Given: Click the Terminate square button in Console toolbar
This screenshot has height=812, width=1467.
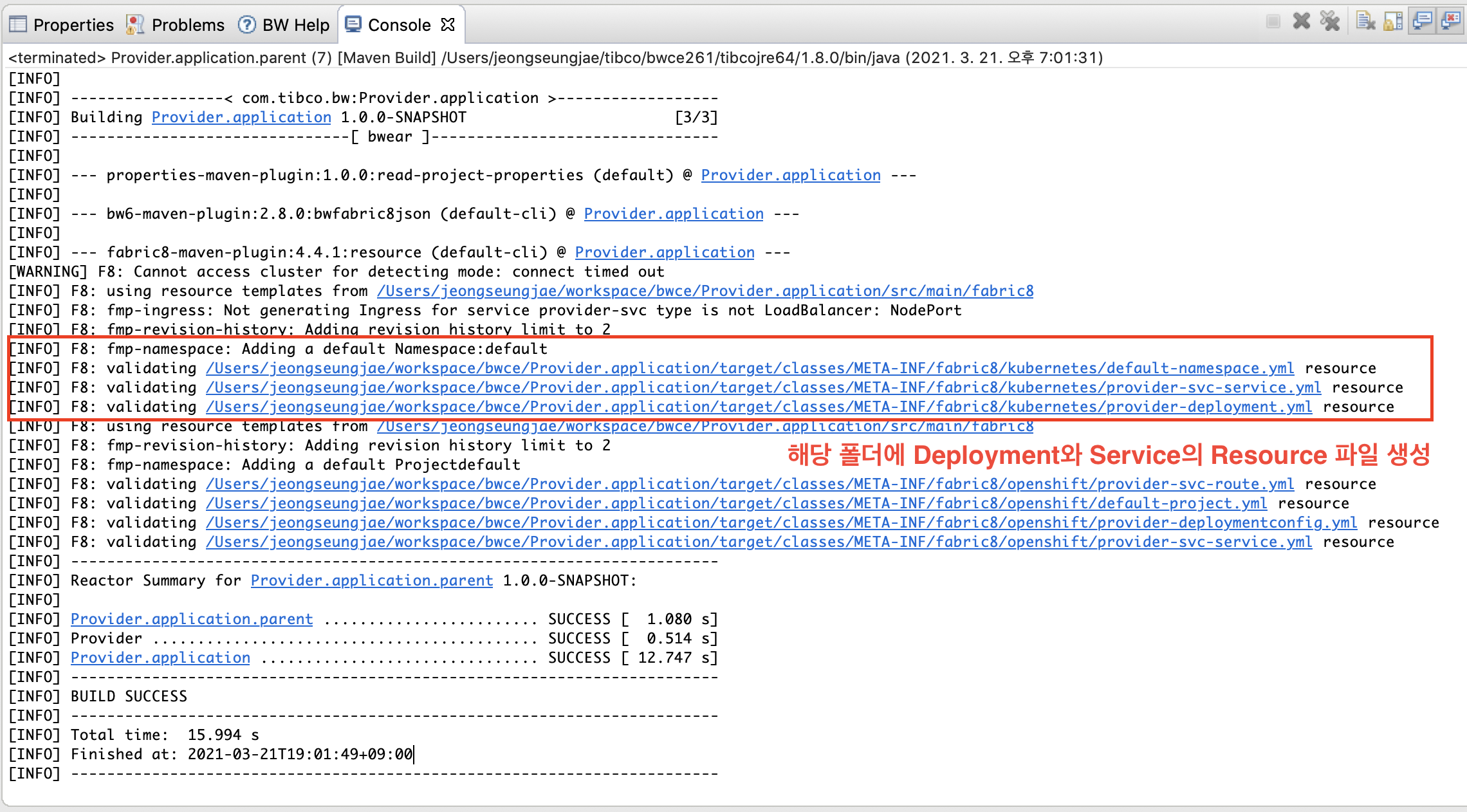Looking at the screenshot, I should pyautogui.click(x=1273, y=22).
